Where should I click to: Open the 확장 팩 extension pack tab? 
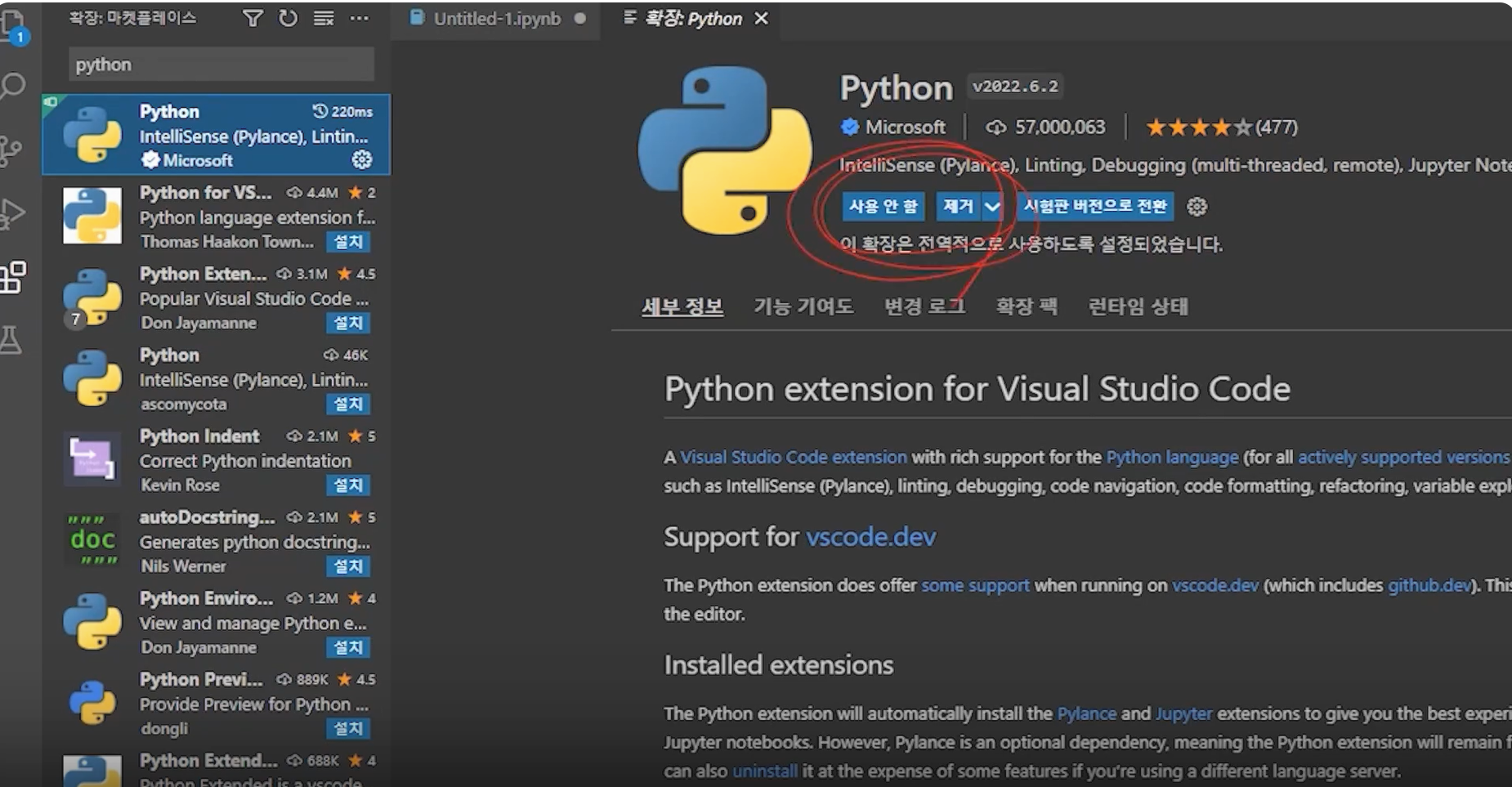(1027, 306)
